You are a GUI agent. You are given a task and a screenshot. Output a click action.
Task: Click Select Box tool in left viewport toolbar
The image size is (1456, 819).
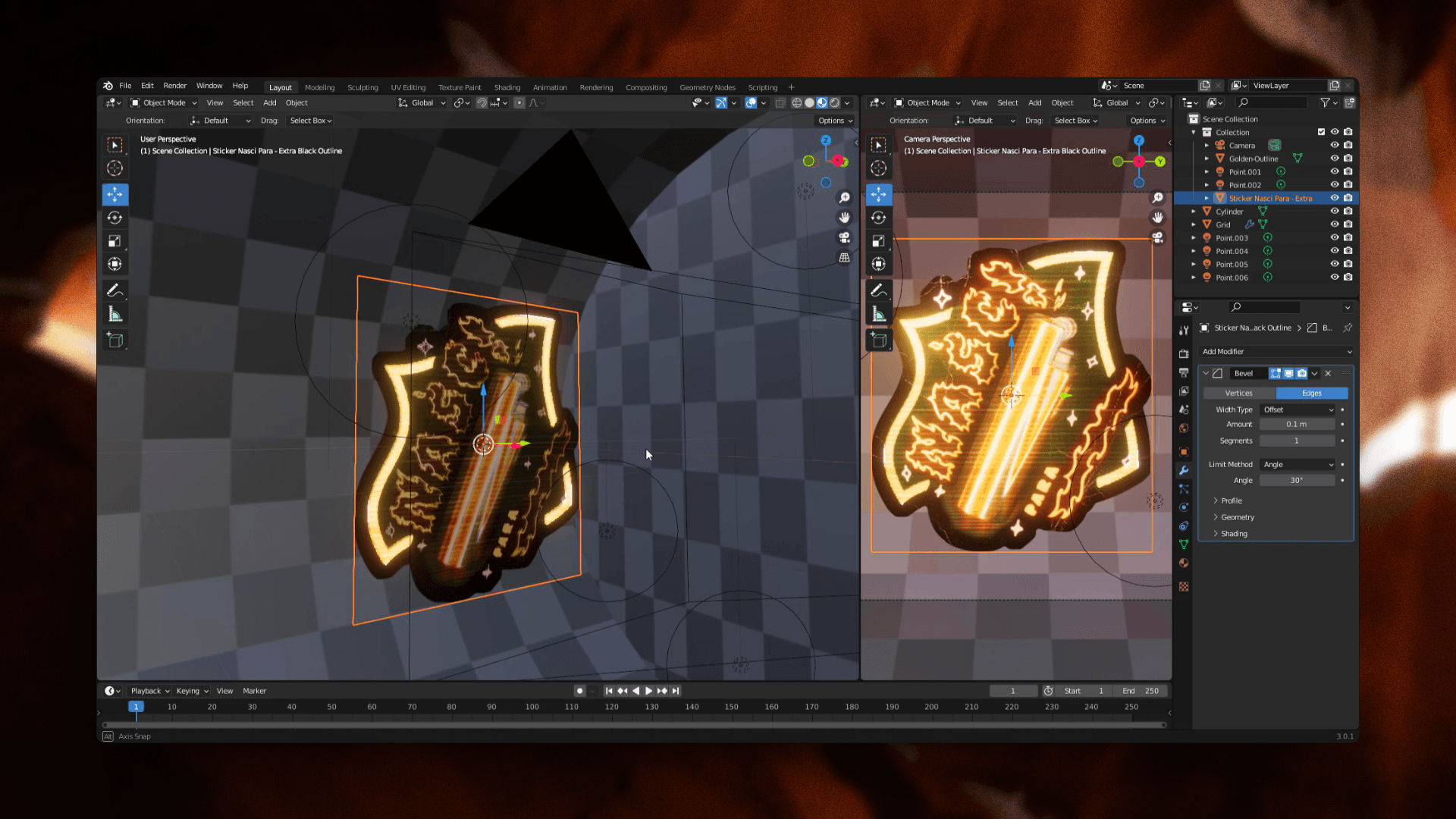[115, 145]
